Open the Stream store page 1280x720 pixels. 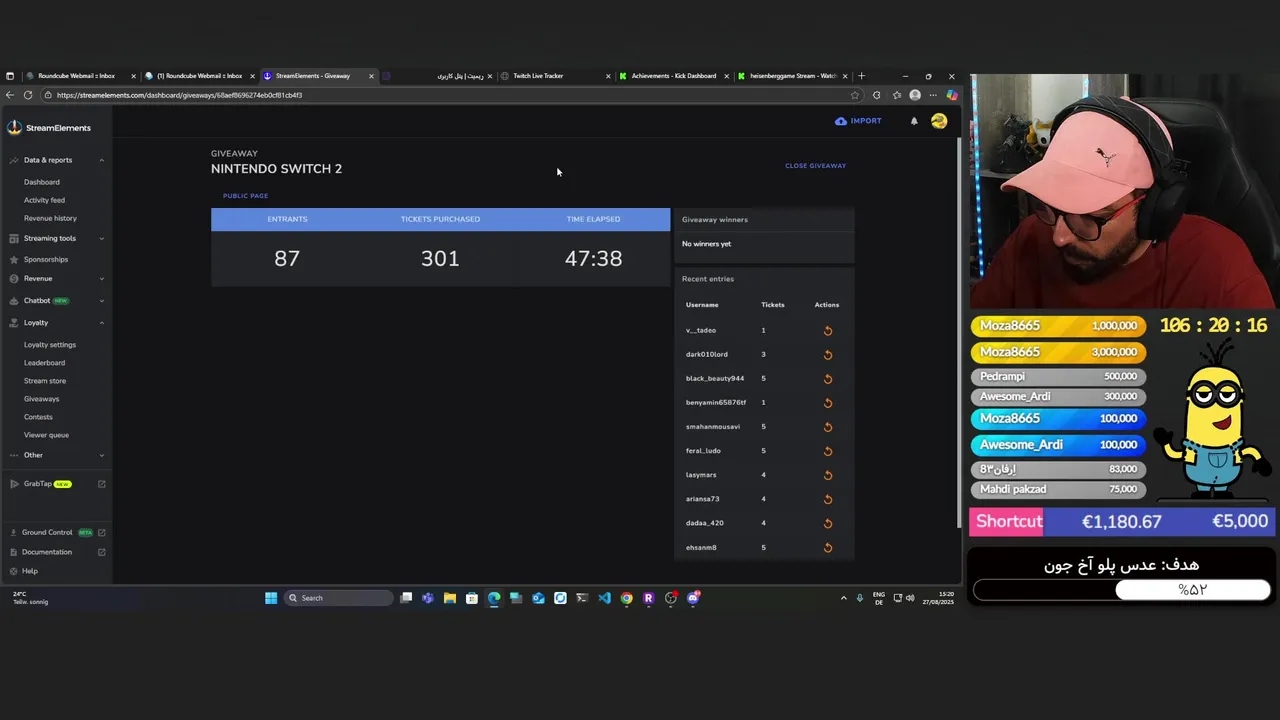pos(45,381)
